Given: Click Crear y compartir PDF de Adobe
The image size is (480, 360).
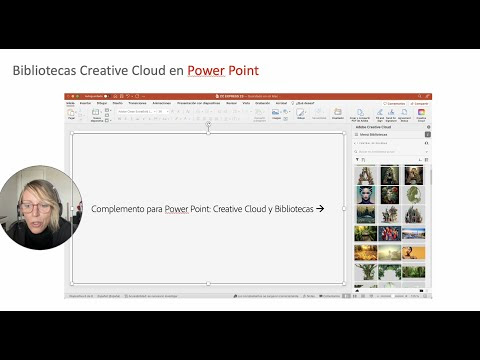Looking at the screenshot, I should click(360, 115).
